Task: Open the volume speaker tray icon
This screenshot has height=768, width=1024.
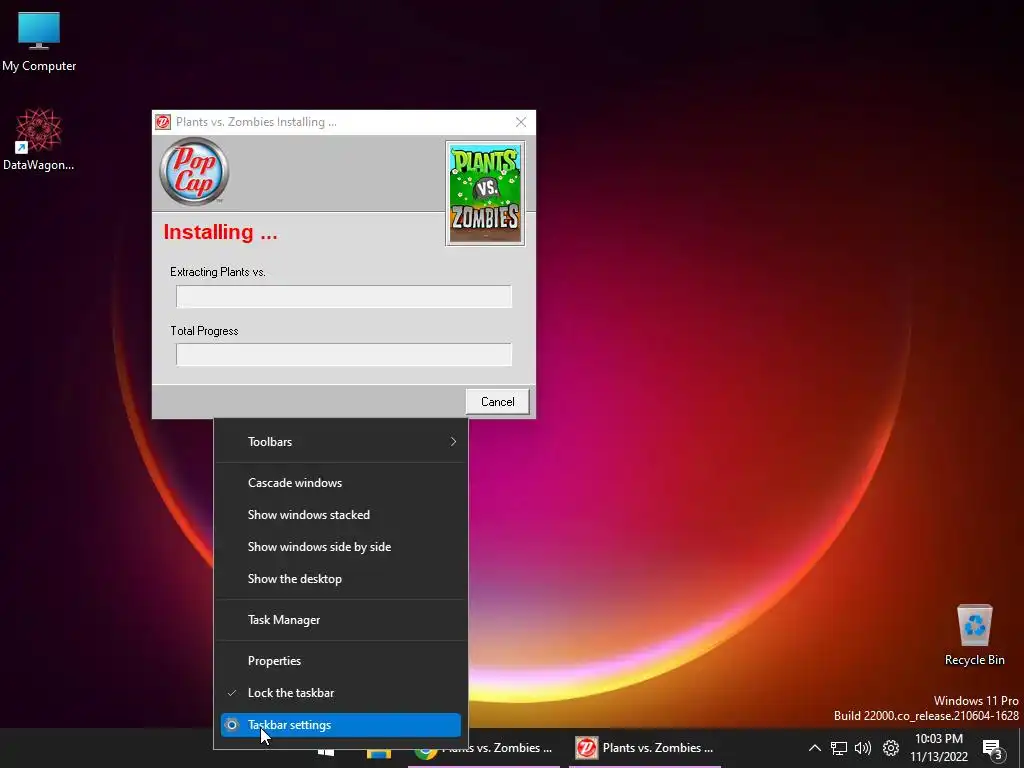Action: click(x=863, y=748)
